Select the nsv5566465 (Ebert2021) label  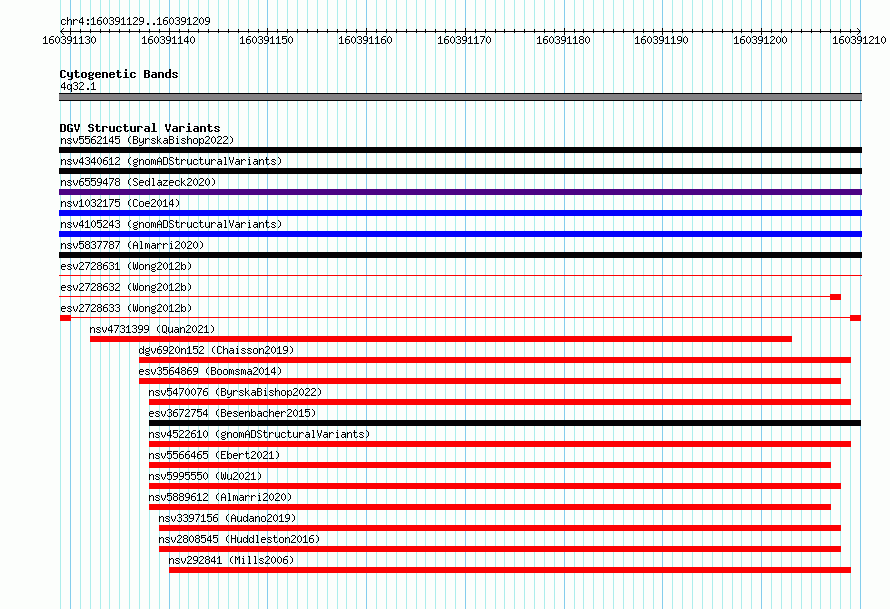214,455
